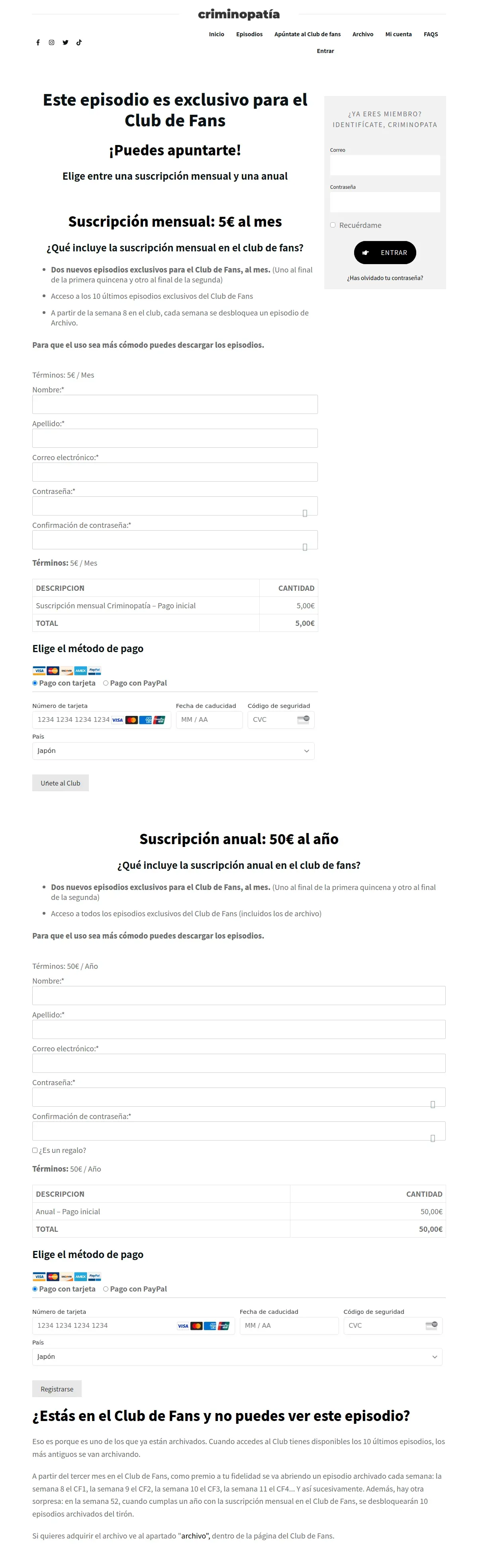The height and width of the screenshot is (1568, 478).
Task: Open Apúntate al Club de fans menu
Action: [307, 34]
